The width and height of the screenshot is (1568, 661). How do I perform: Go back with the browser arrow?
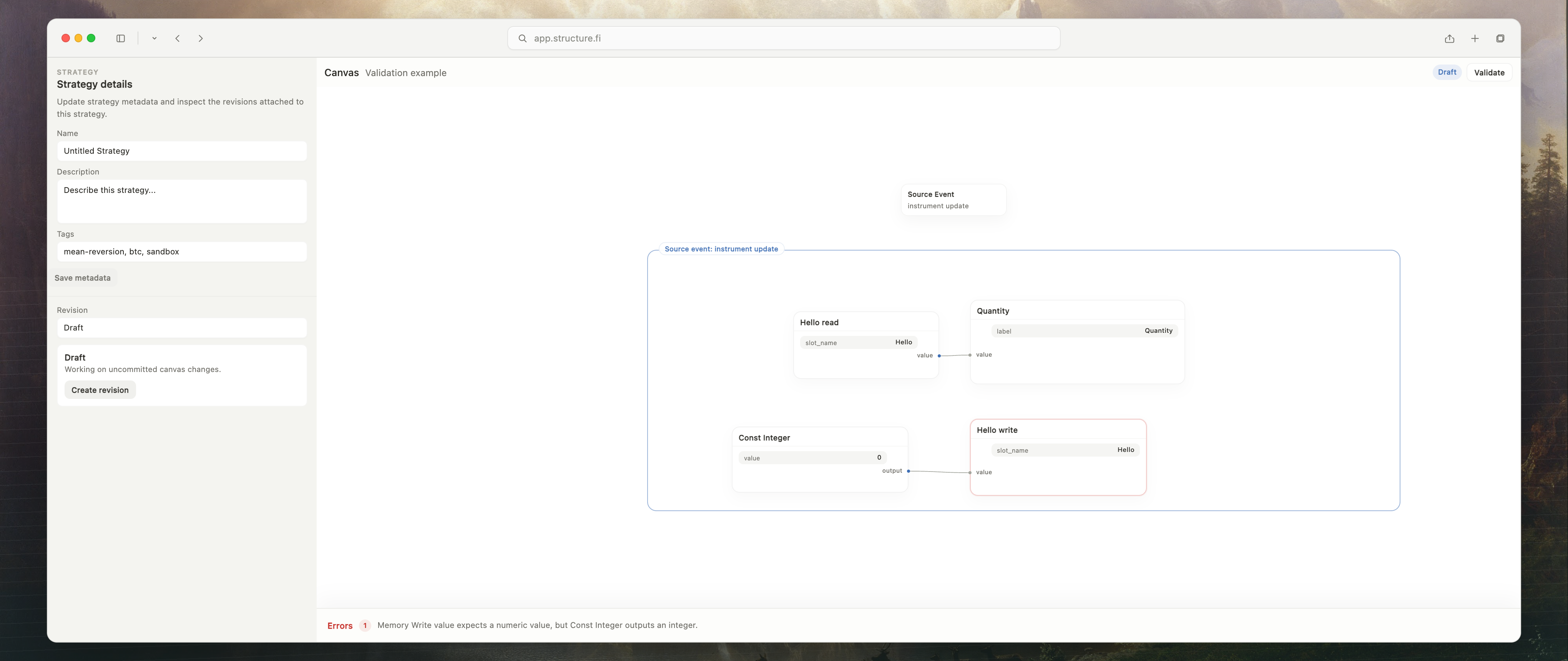(x=178, y=38)
